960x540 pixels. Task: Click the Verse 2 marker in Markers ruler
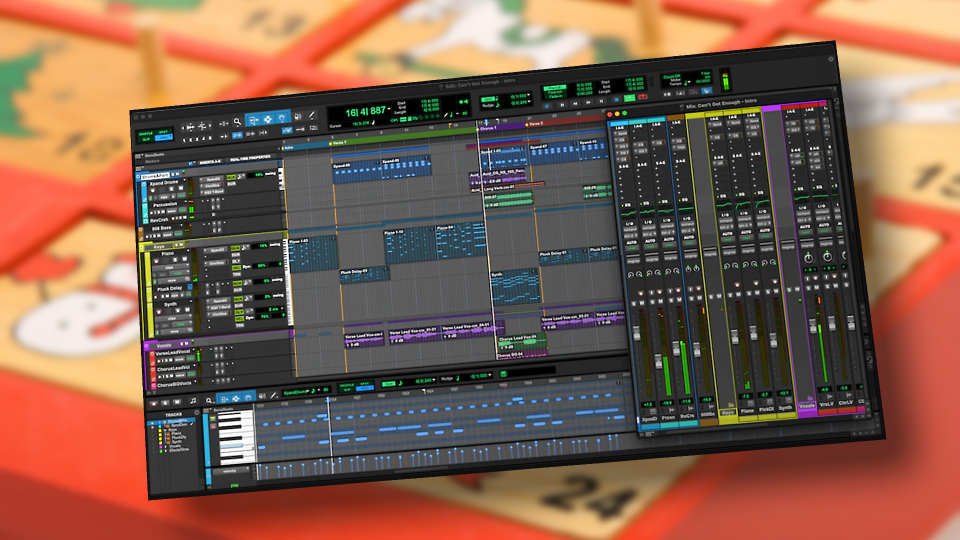535,124
